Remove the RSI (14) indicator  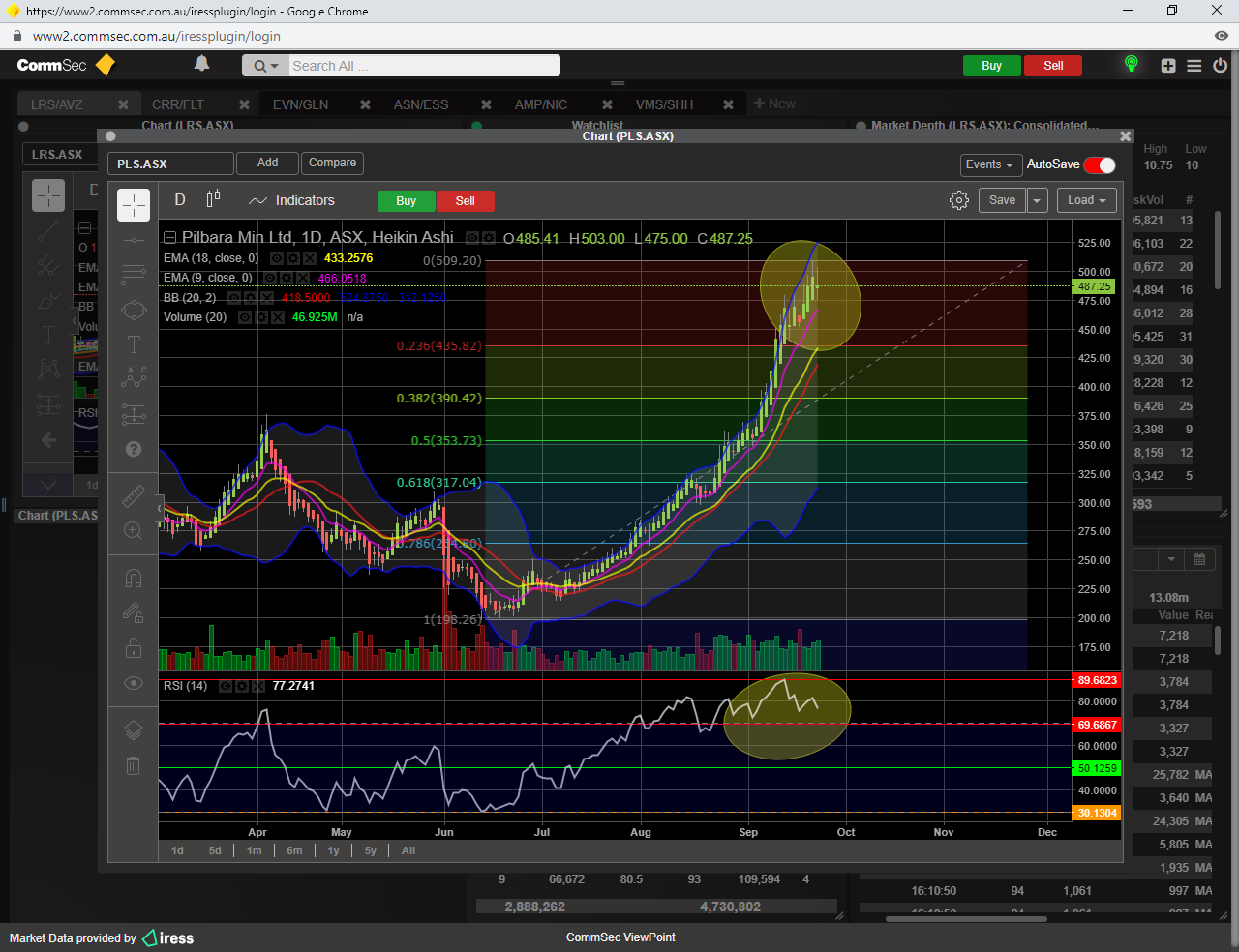point(258,686)
